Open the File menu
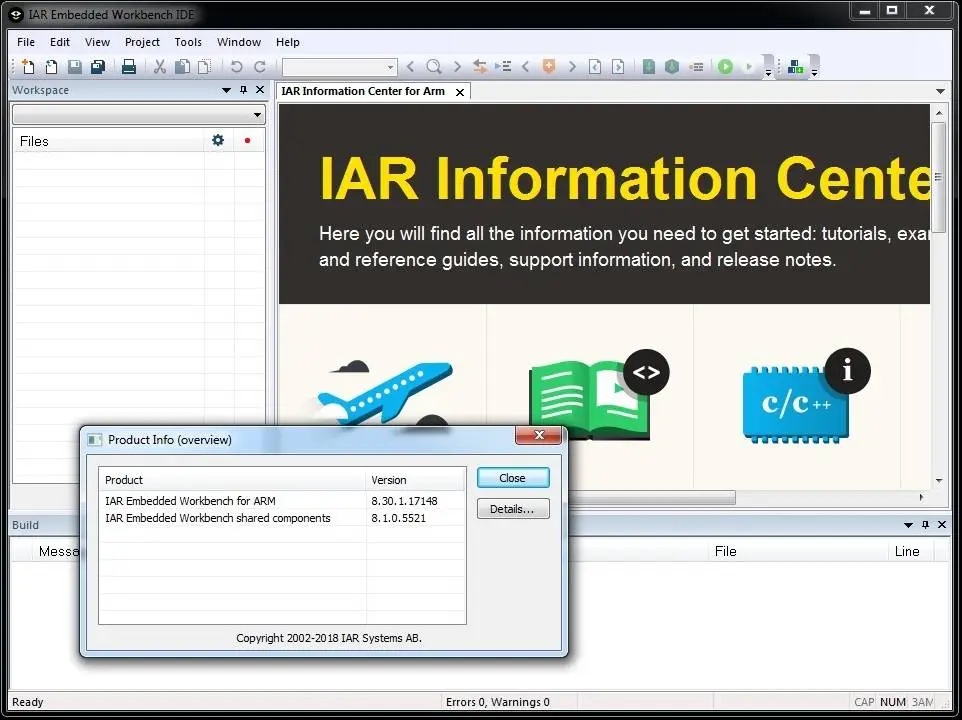Screen dimensions: 962x720 [26, 42]
